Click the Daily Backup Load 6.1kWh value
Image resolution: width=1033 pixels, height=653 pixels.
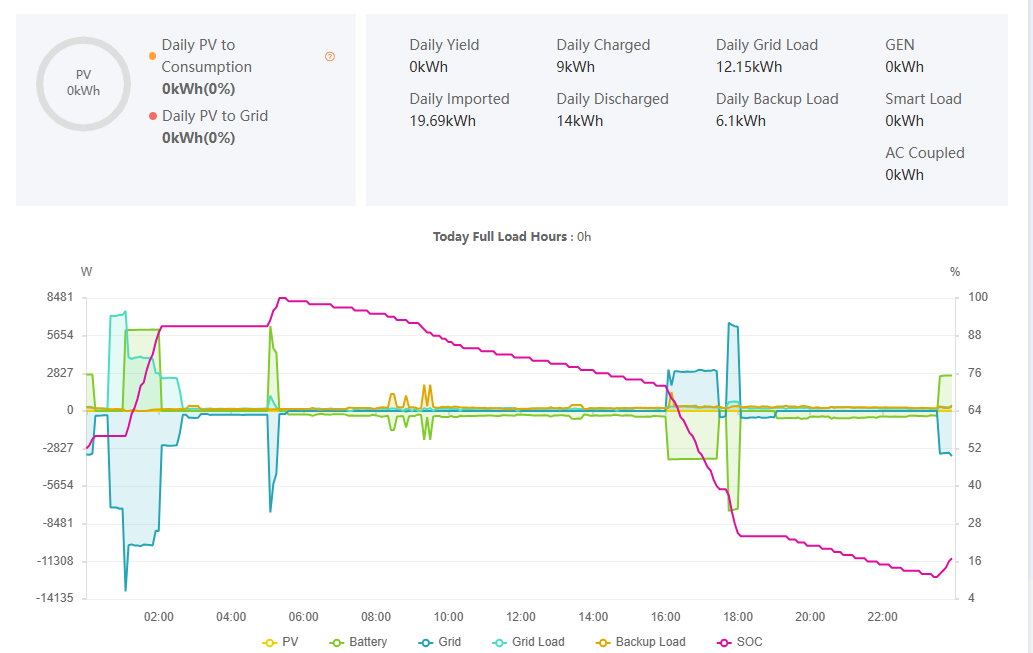[740, 121]
